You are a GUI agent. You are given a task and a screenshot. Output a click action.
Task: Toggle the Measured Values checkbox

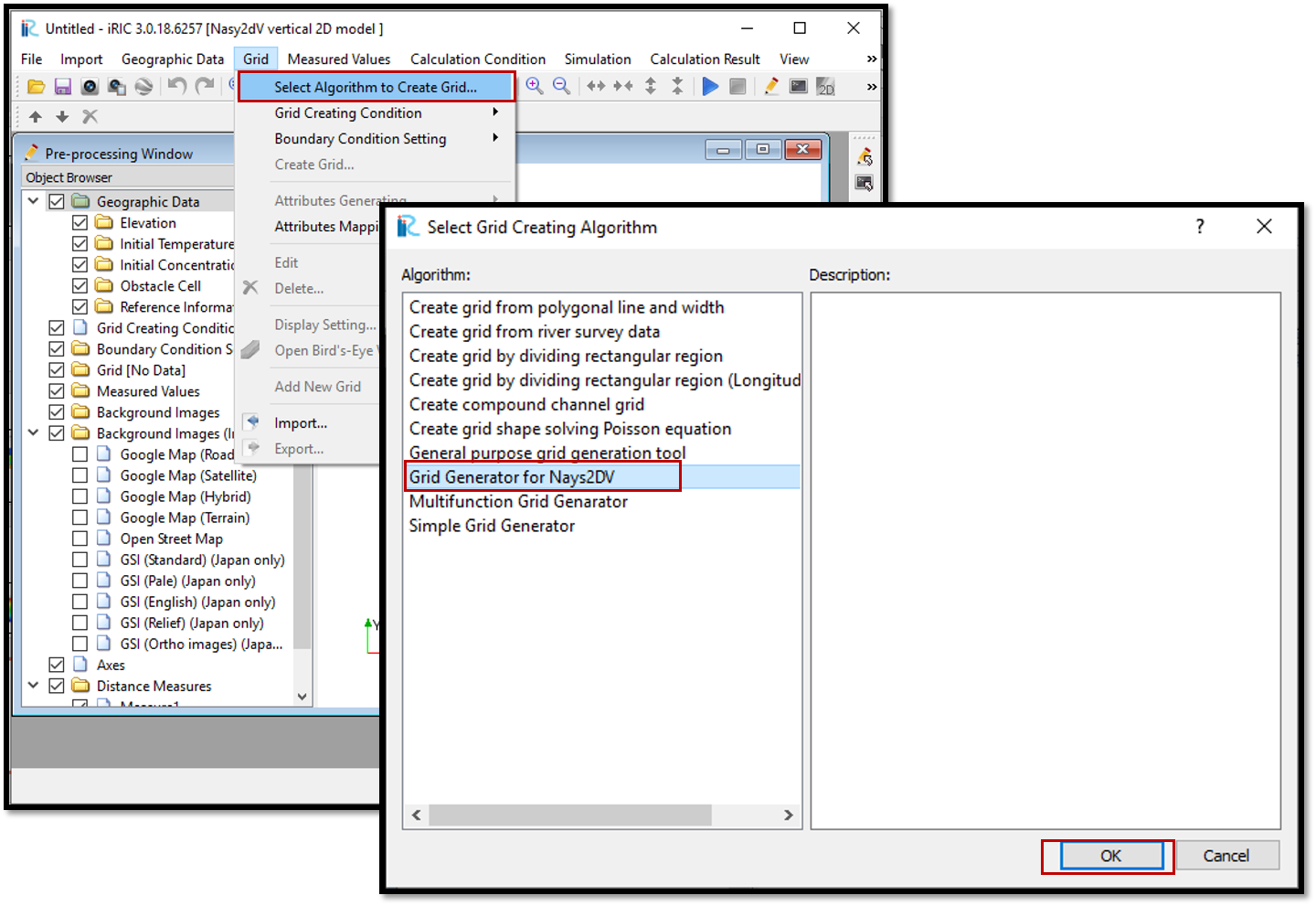click(x=57, y=390)
